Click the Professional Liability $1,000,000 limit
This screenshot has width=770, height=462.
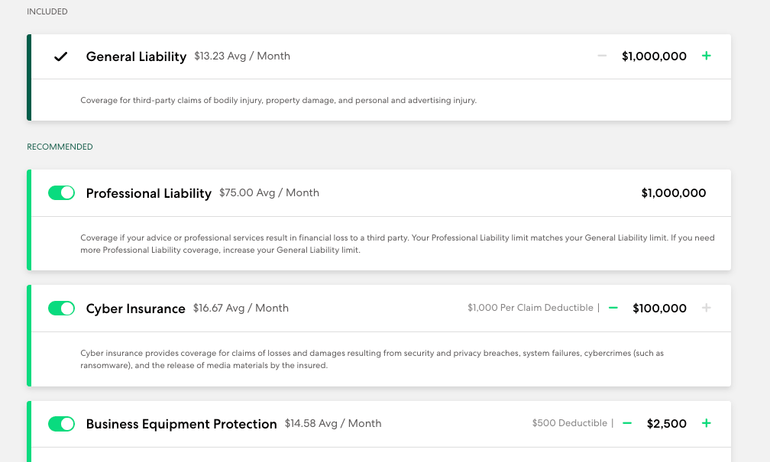tap(673, 193)
